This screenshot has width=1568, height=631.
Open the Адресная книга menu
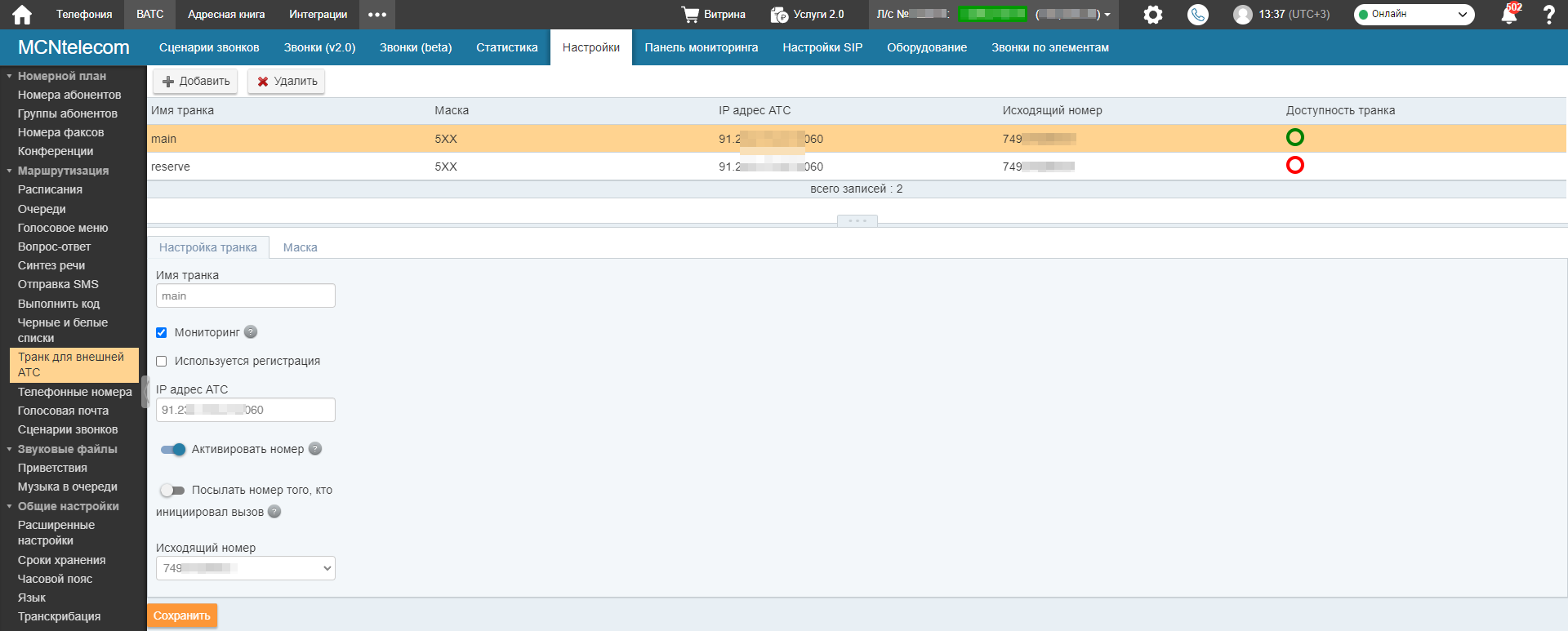click(x=226, y=15)
